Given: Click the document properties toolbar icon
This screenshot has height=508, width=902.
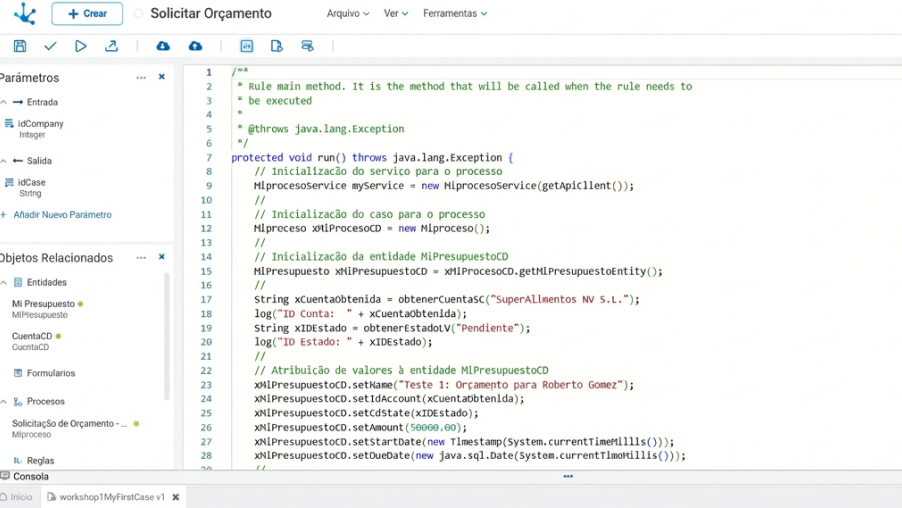Looking at the screenshot, I should click(277, 46).
